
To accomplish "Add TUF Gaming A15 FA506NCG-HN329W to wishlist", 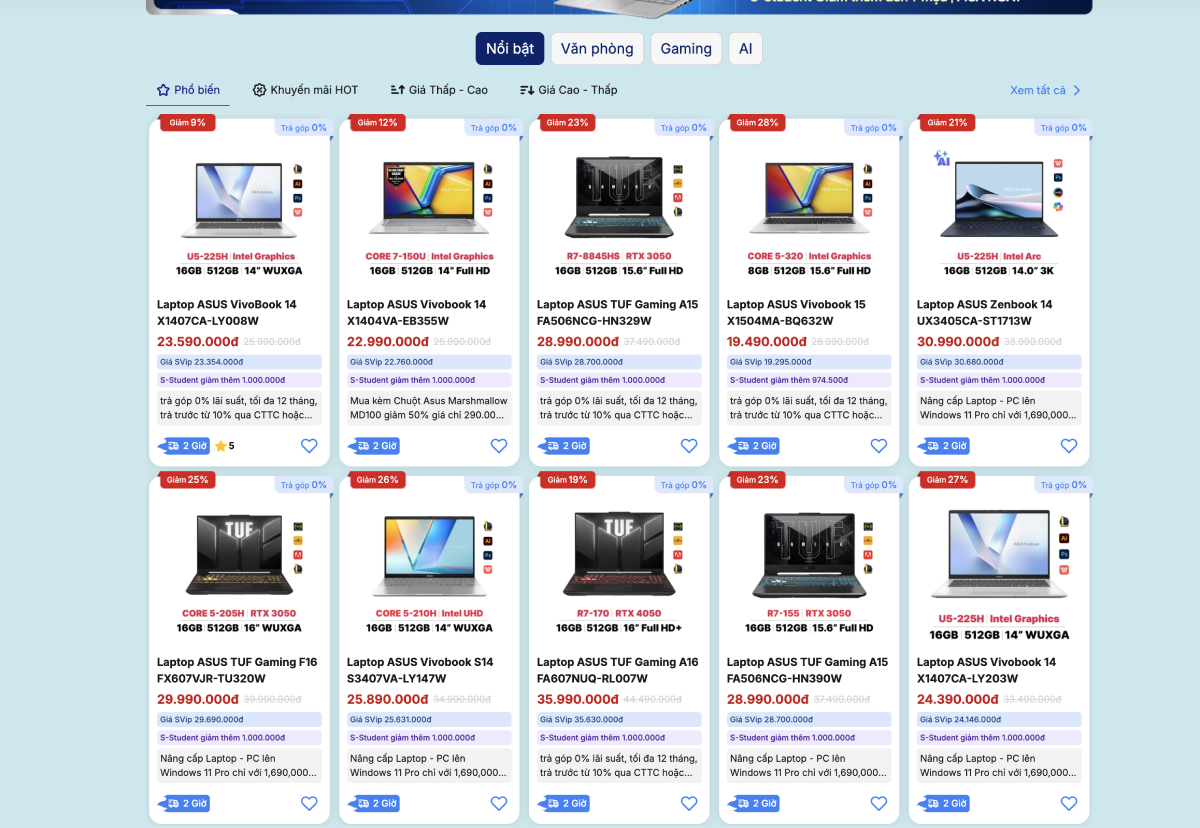I will point(689,446).
